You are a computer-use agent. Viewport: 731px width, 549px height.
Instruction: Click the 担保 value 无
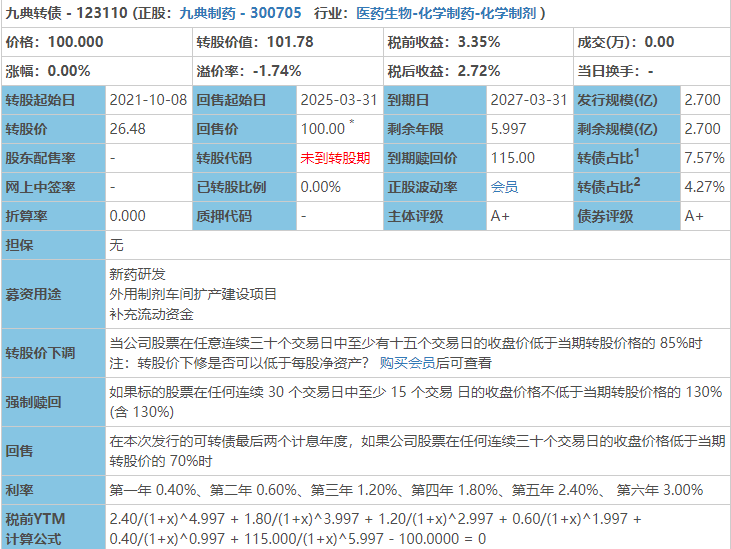point(117,245)
